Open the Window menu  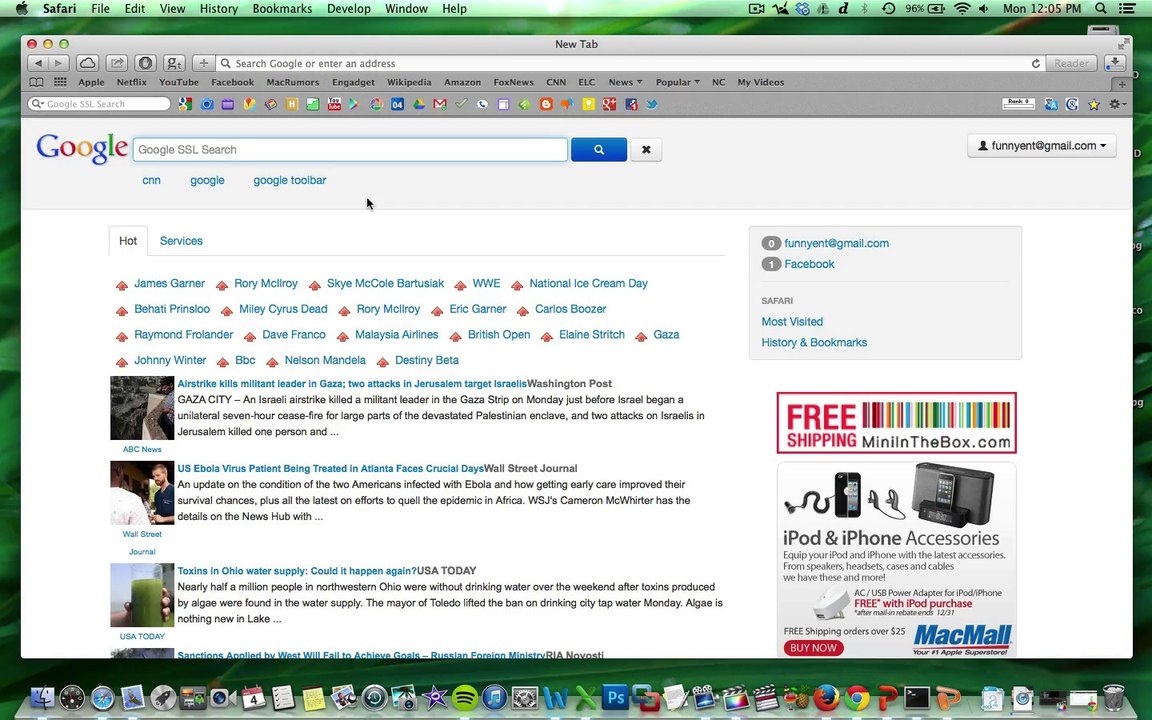(x=406, y=9)
